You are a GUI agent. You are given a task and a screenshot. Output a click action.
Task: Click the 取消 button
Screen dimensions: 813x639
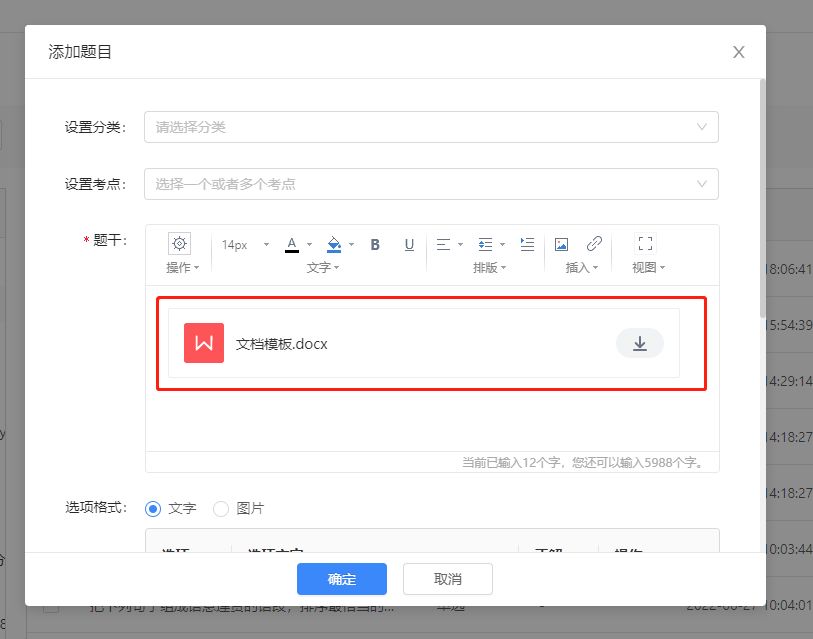[x=448, y=579]
